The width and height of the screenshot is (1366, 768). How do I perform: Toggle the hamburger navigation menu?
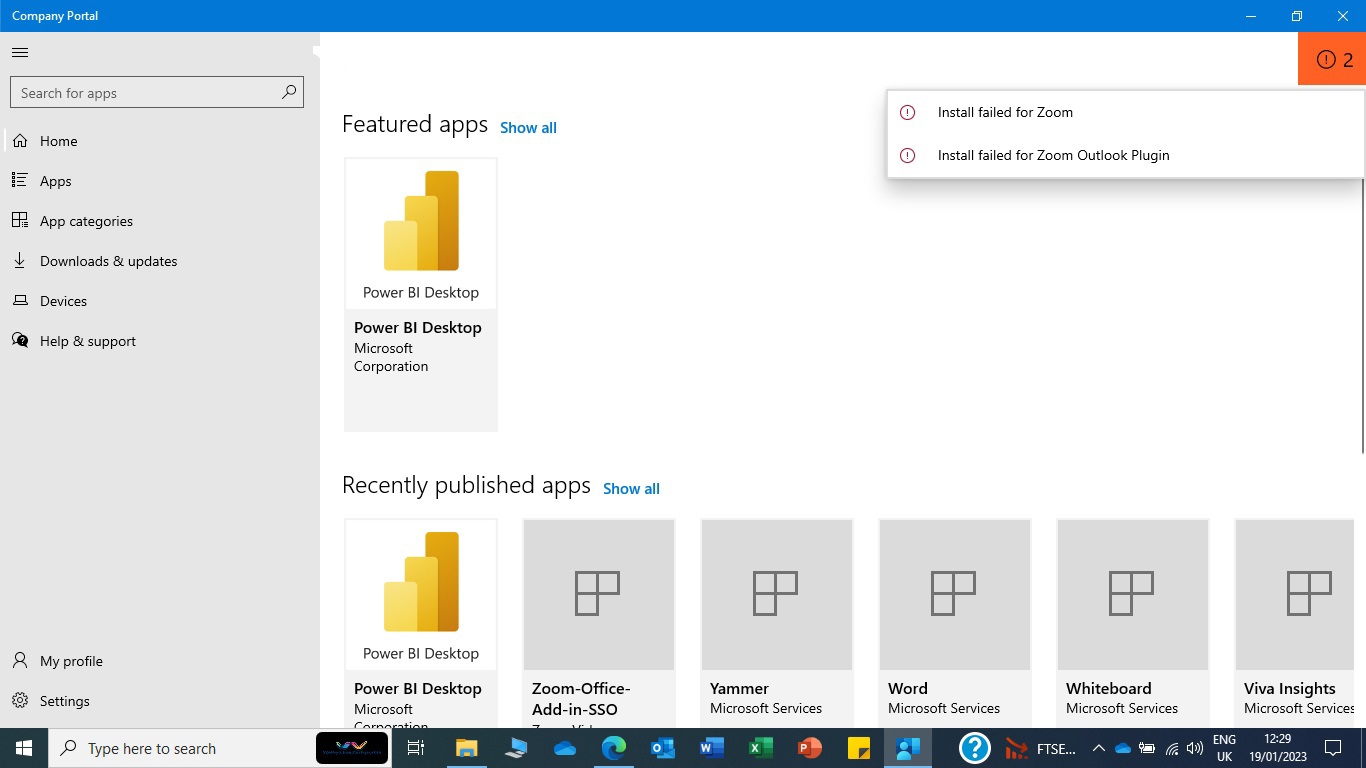coord(20,52)
